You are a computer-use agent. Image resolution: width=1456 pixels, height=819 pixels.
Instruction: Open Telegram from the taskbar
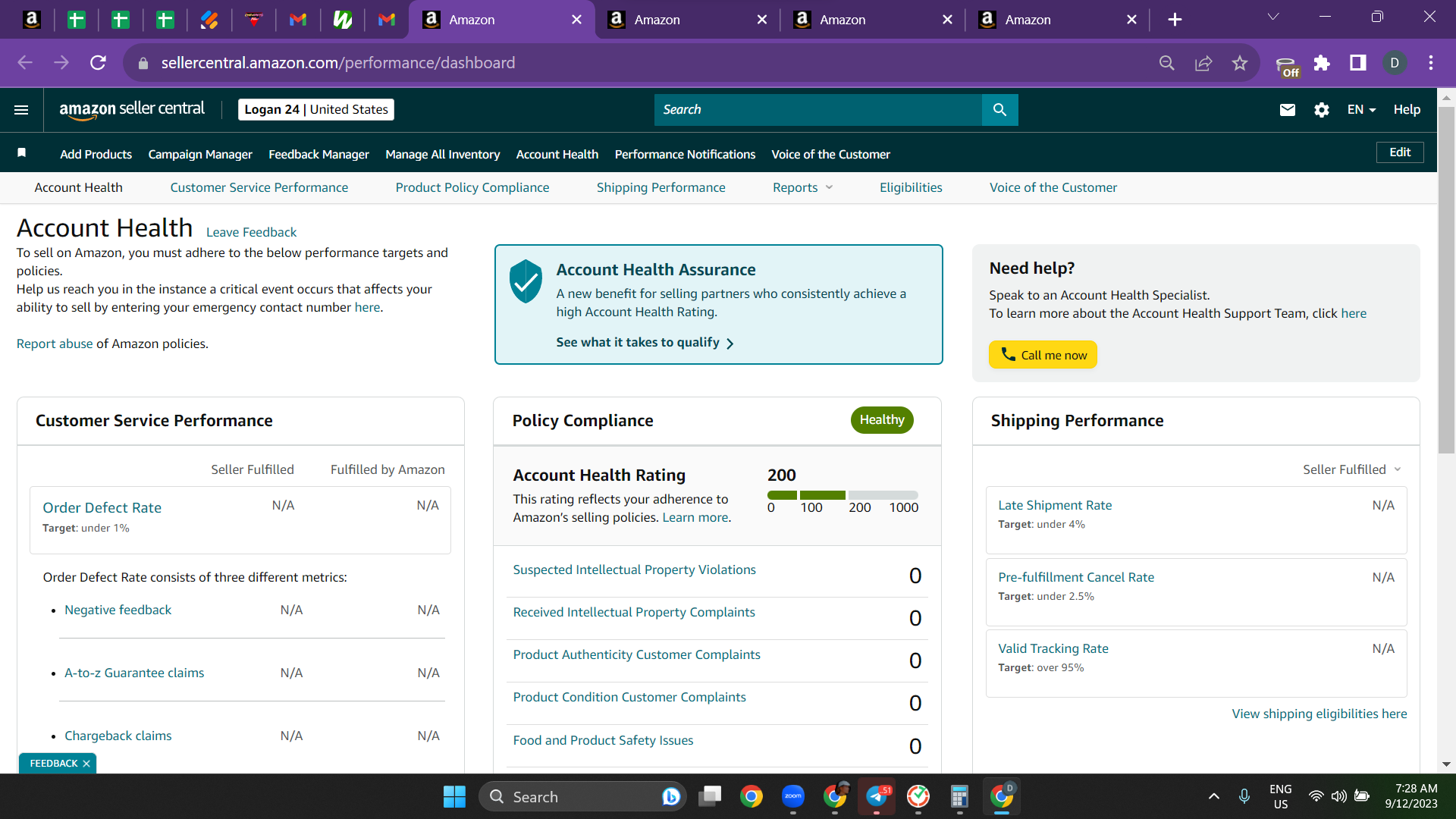coord(877,797)
